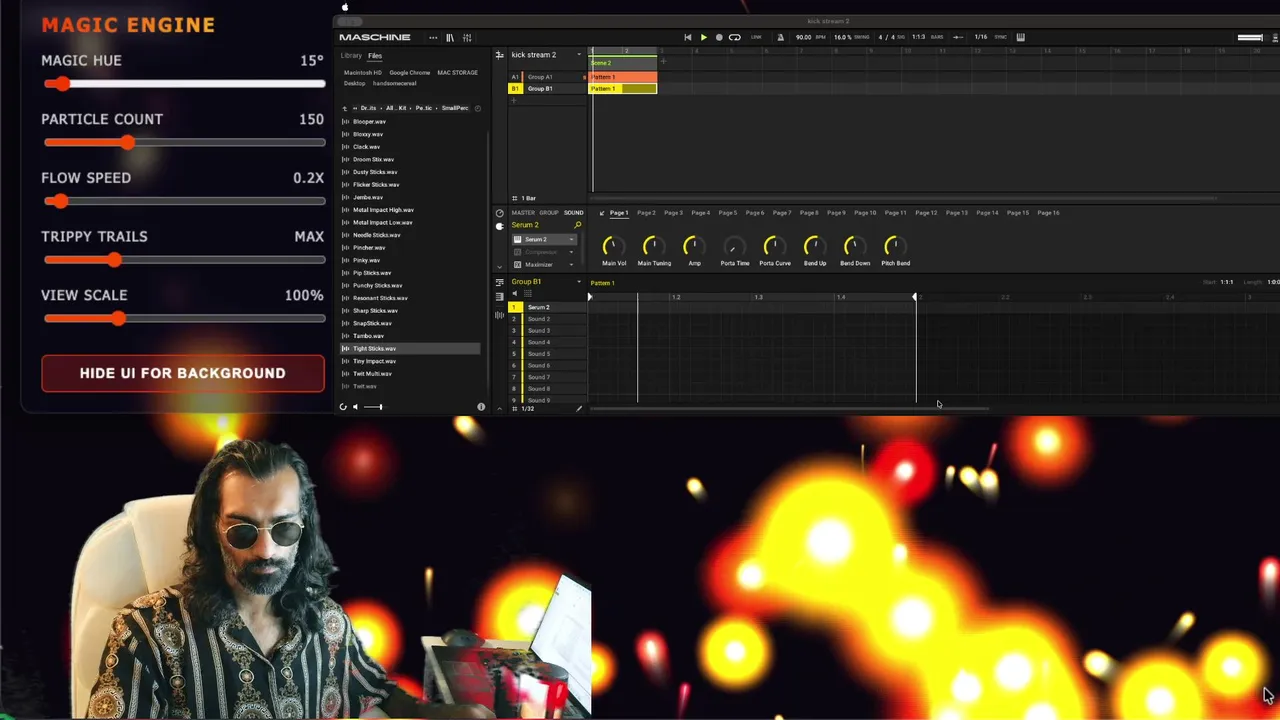Select Tight Sticks.wav in the browser
The height and width of the screenshot is (720, 1280).
410,349
